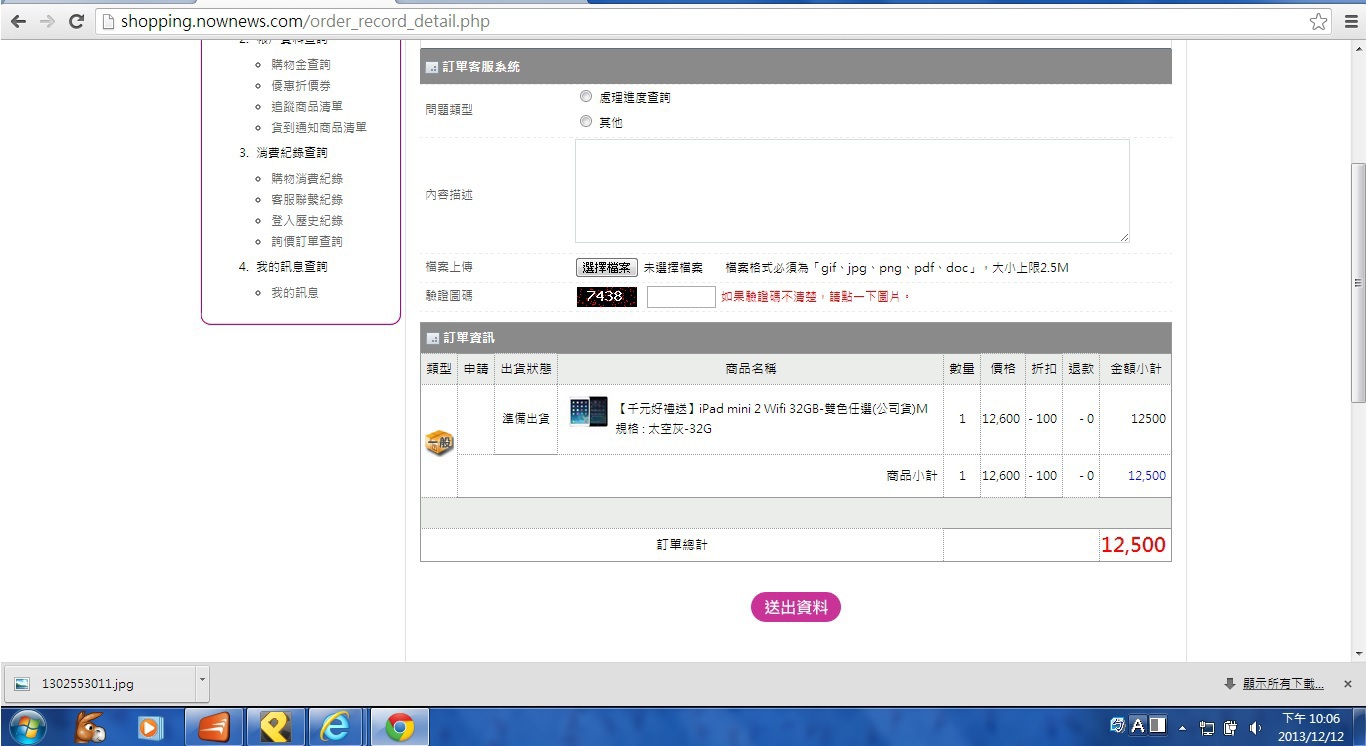The image size is (1366, 746).
Task: Submit the form with 送出資料 button
Action: 796,607
